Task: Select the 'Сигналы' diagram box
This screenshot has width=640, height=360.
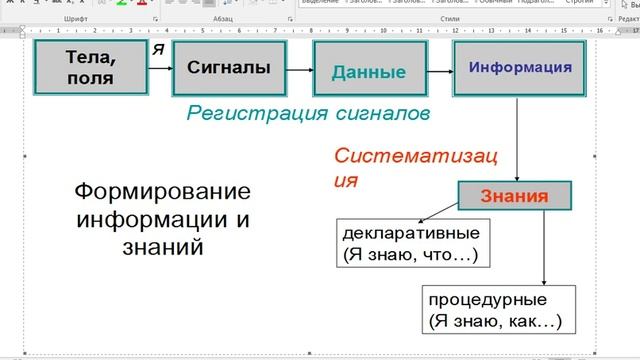Action: 229,68
